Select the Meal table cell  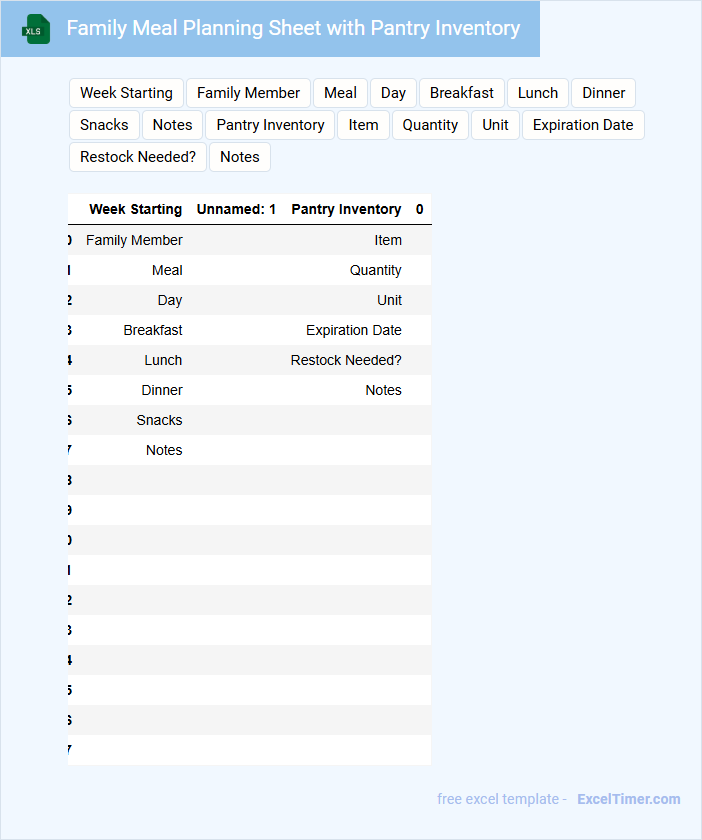[167, 270]
